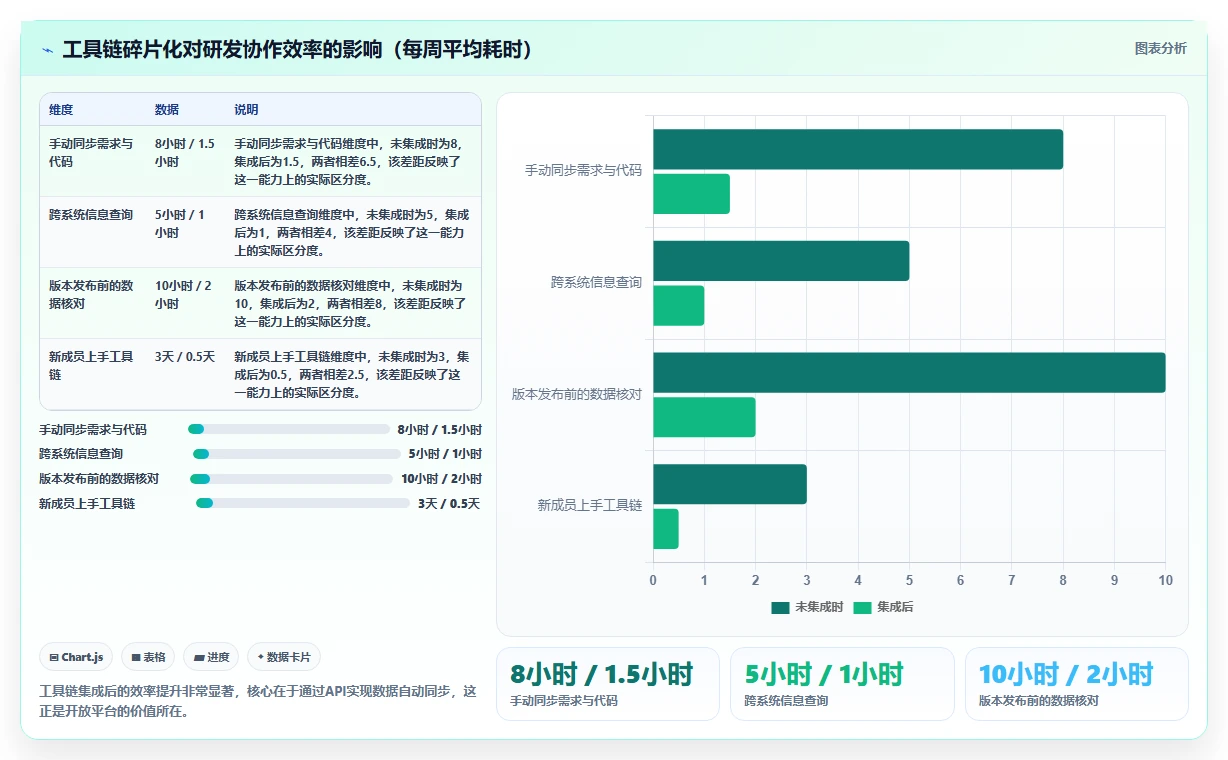Click the lightning icon beside the title
1228x760 pixels.
(47, 50)
